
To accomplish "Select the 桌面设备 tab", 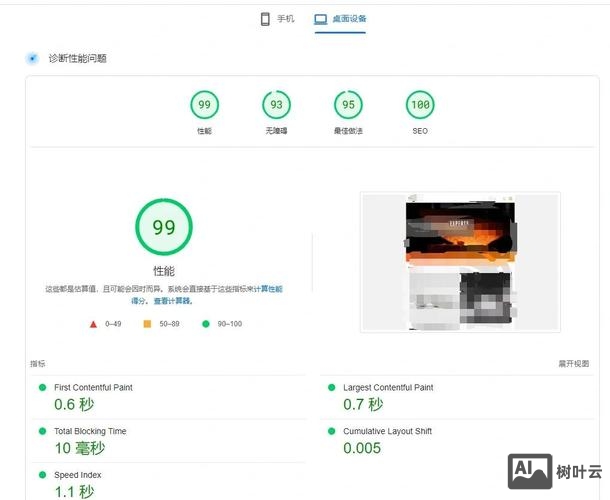I will point(340,19).
